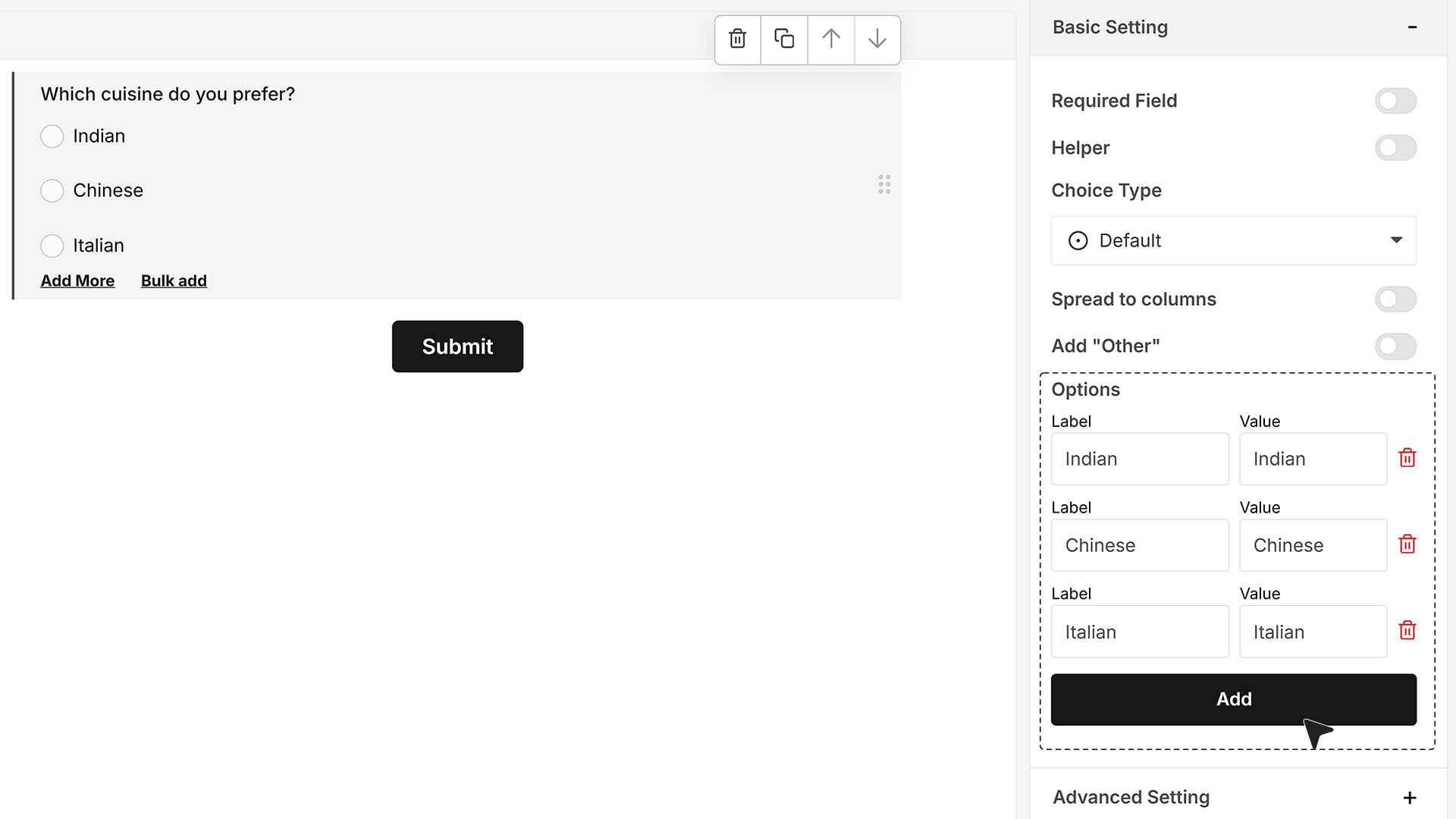Click the 'Choice Type' heading text
This screenshot has width=1456, height=819.
point(1106,190)
